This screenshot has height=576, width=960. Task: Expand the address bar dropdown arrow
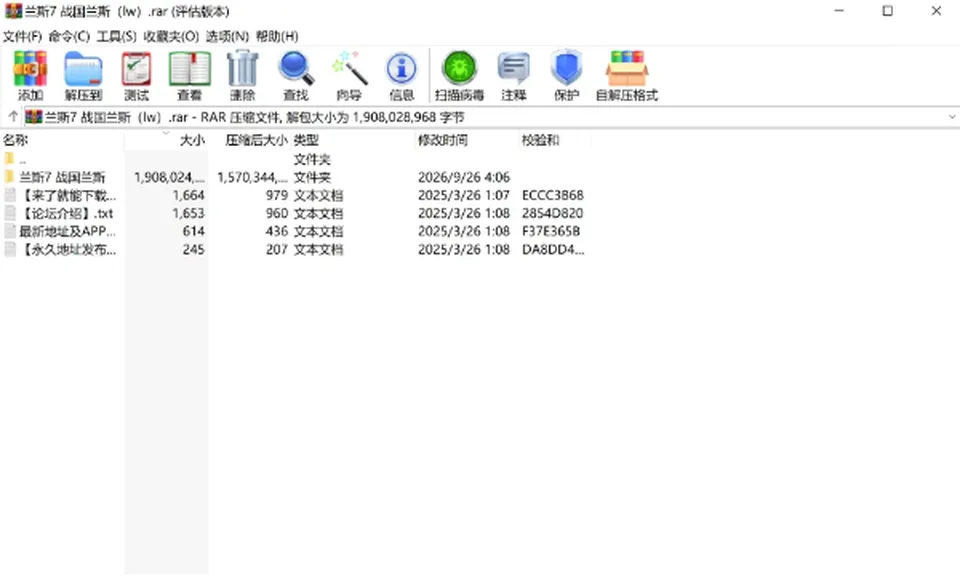[x=952, y=117]
